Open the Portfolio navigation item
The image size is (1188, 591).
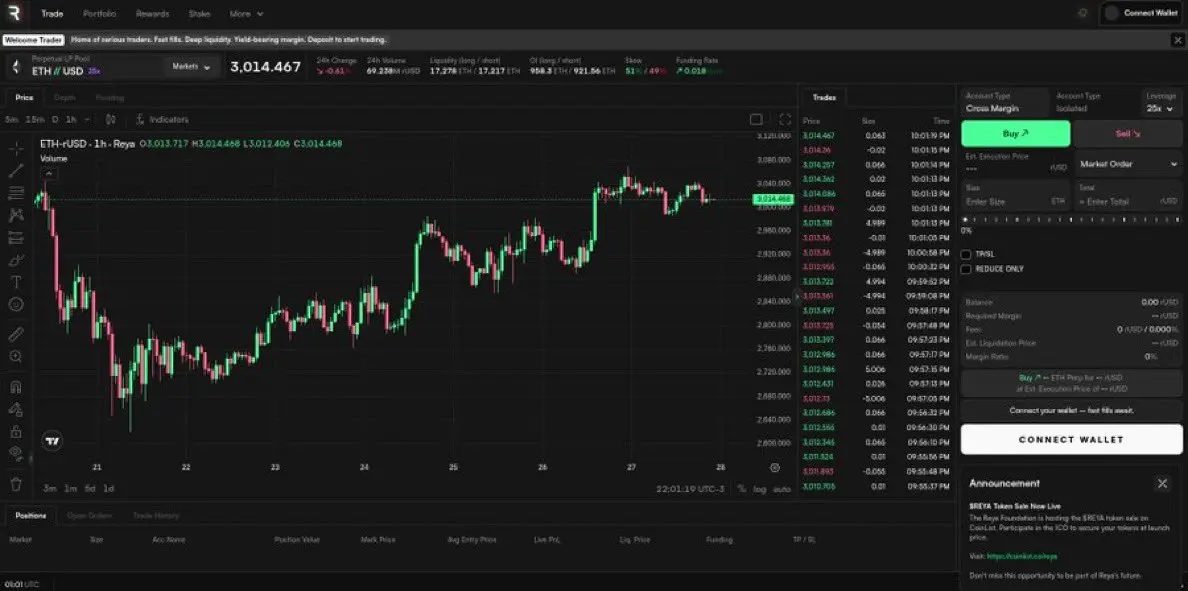pyautogui.click(x=100, y=14)
